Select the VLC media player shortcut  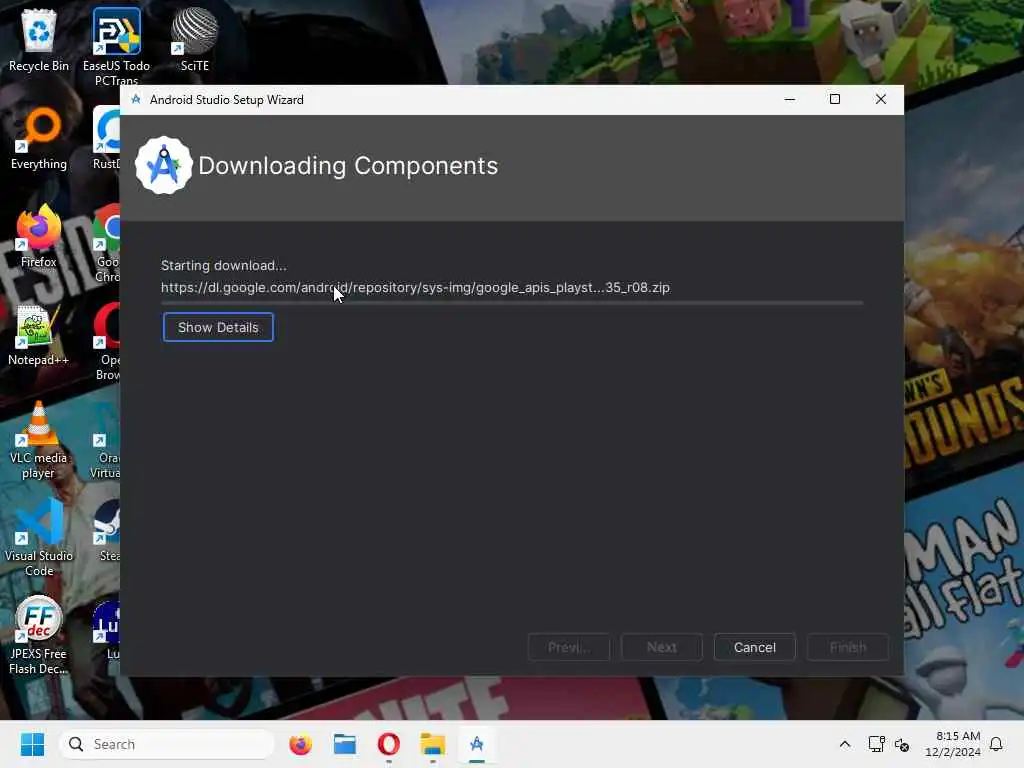coord(39,440)
